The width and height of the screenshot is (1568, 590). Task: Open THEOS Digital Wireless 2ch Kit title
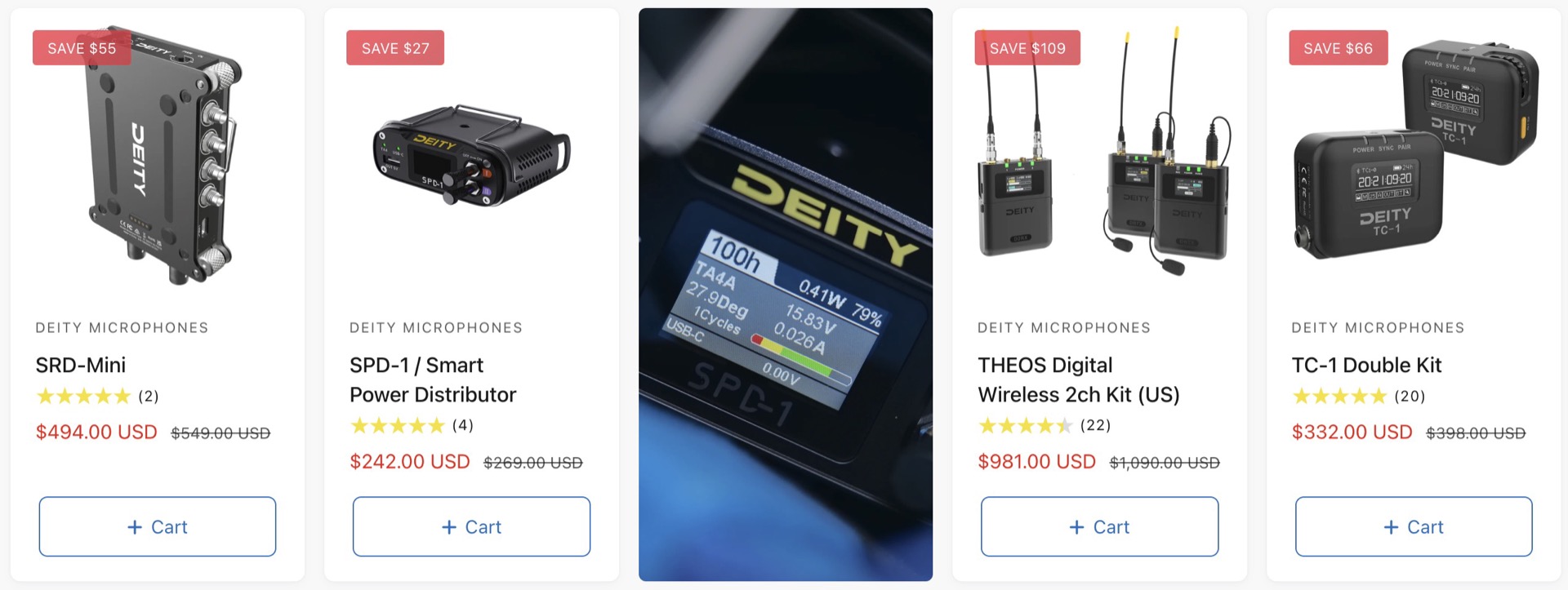[x=1079, y=379]
